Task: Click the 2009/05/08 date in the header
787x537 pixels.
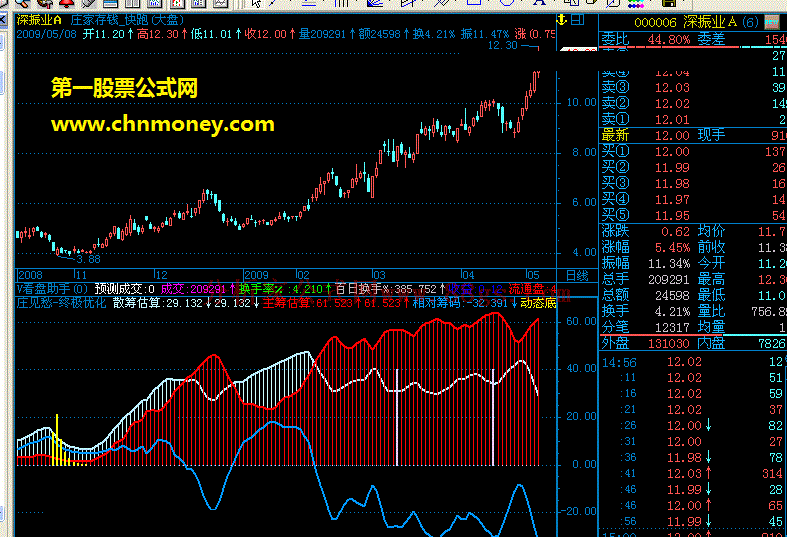Action: coord(47,34)
